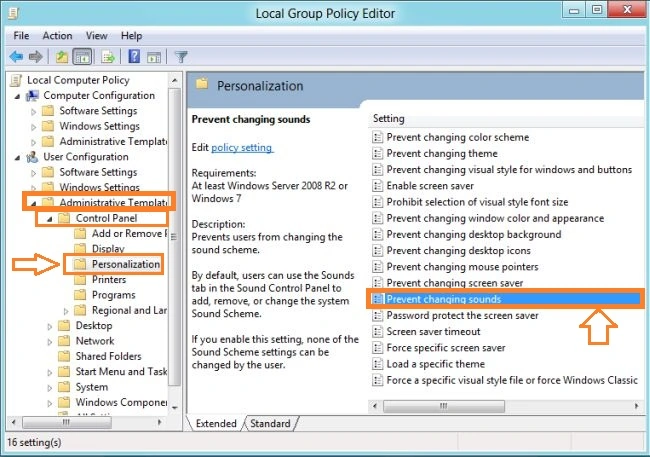Click the Shared Folders folder icon

(64, 356)
